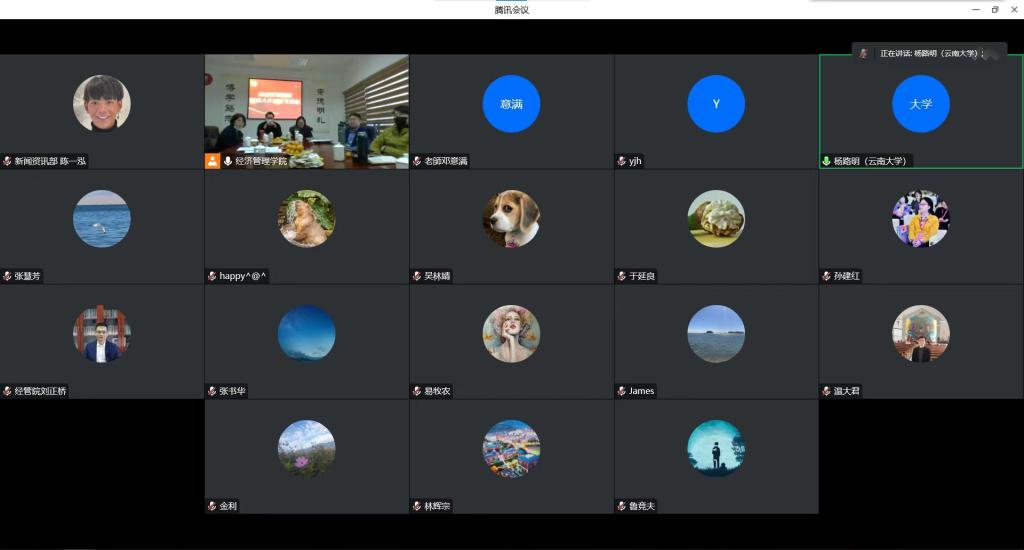Click the blue 意满 avatar circle
This screenshot has height=550, width=1024.
pyautogui.click(x=511, y=104)
